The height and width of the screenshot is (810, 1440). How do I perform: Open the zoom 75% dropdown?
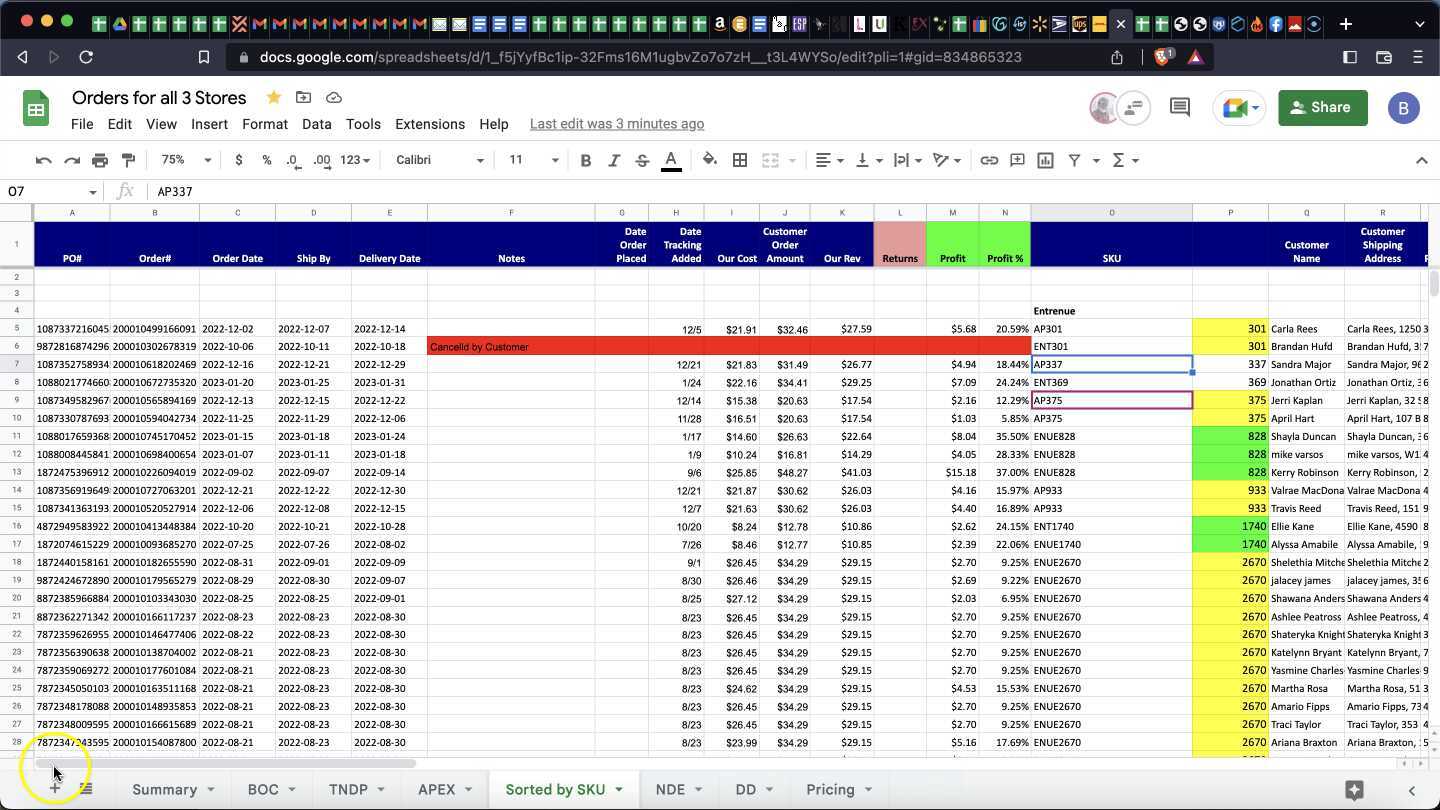[186, 160]
